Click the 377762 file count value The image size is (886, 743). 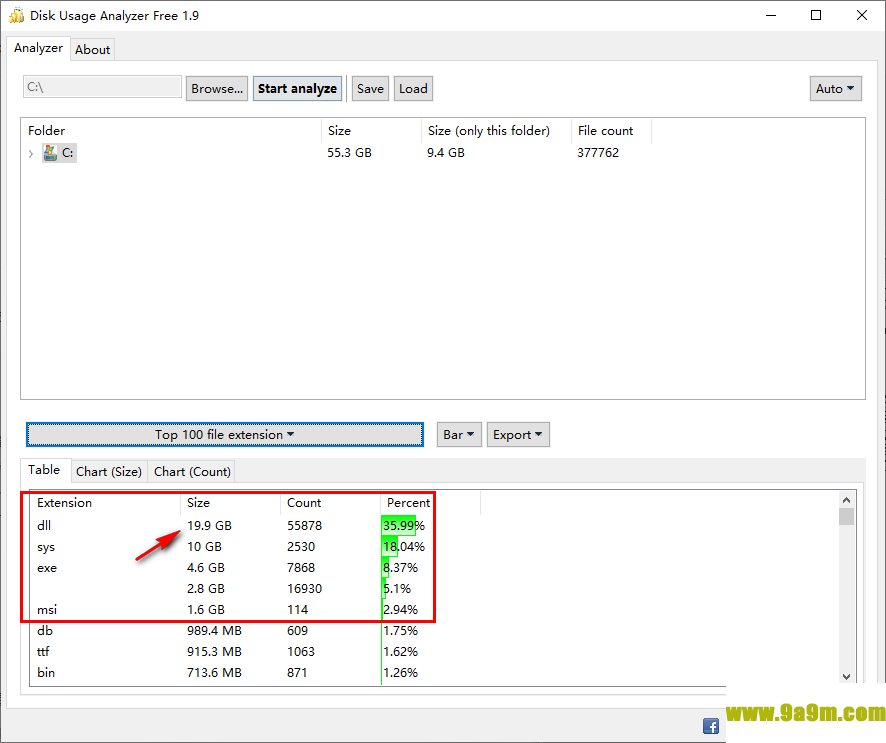[x=598, y=153]
